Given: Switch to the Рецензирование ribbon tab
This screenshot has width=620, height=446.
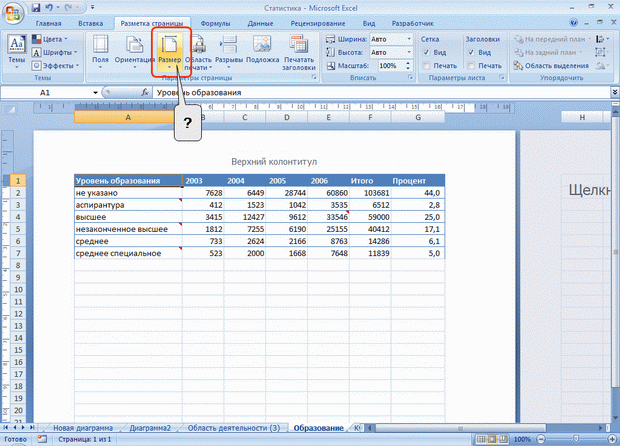Looking at the screenshot, I should 318,23.
